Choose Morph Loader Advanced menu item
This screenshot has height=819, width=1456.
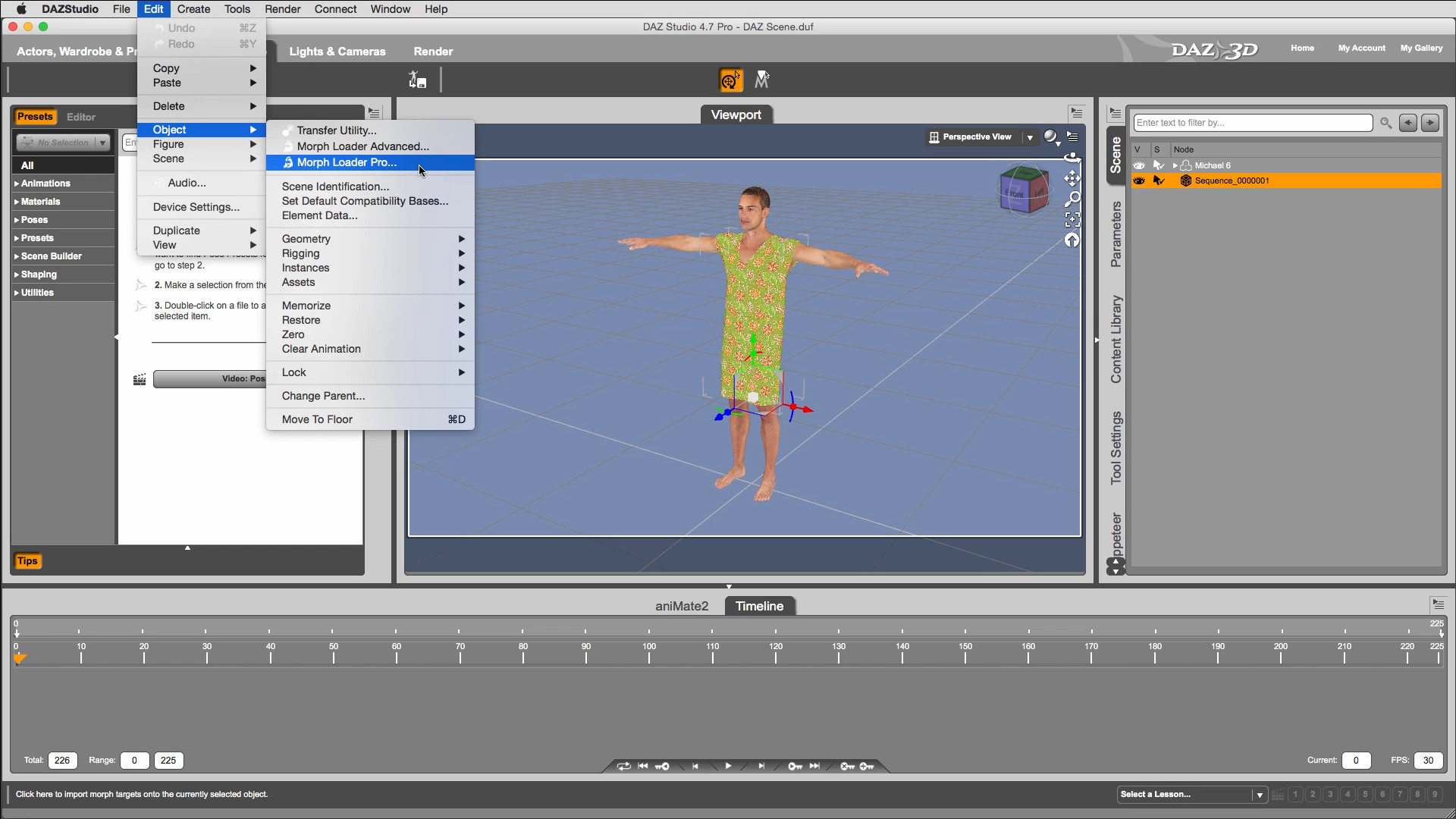click(370, 146)
